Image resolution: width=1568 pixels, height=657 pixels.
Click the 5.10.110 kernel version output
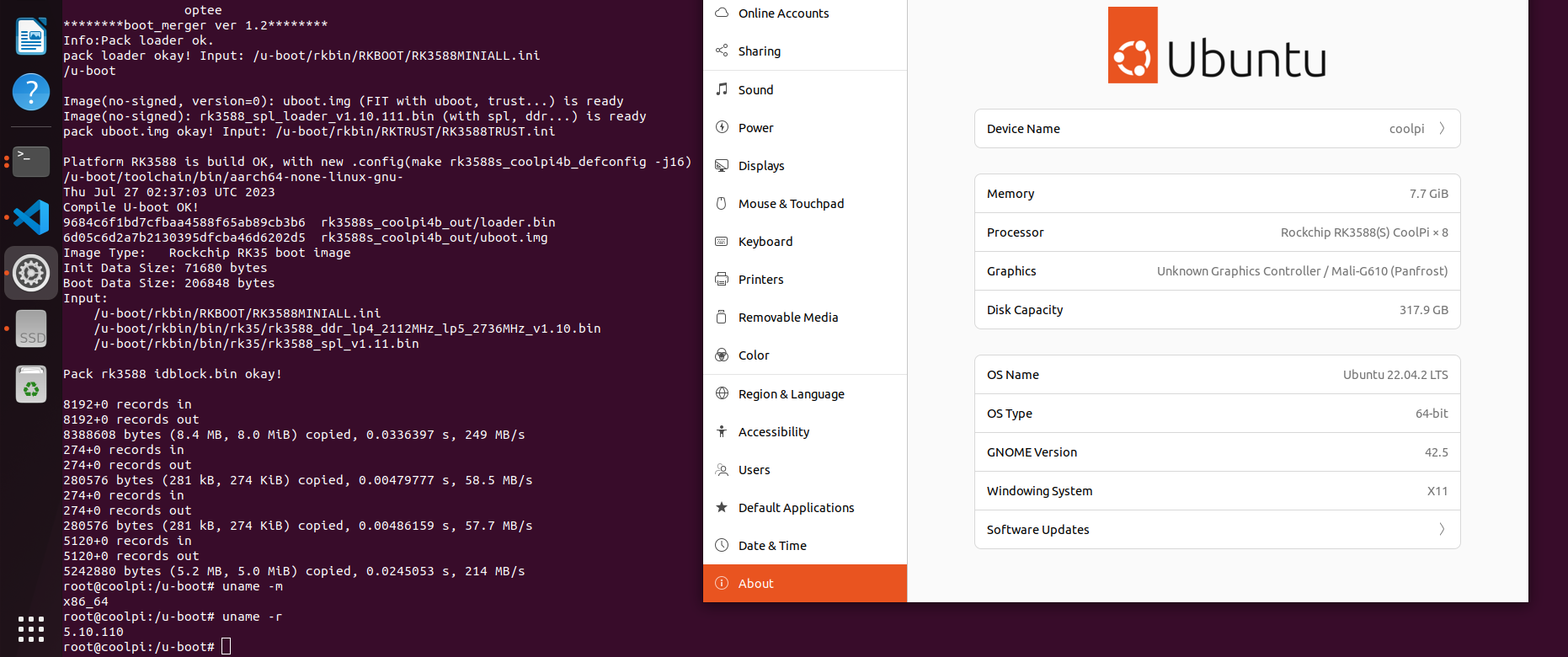[x=93, y=631]
